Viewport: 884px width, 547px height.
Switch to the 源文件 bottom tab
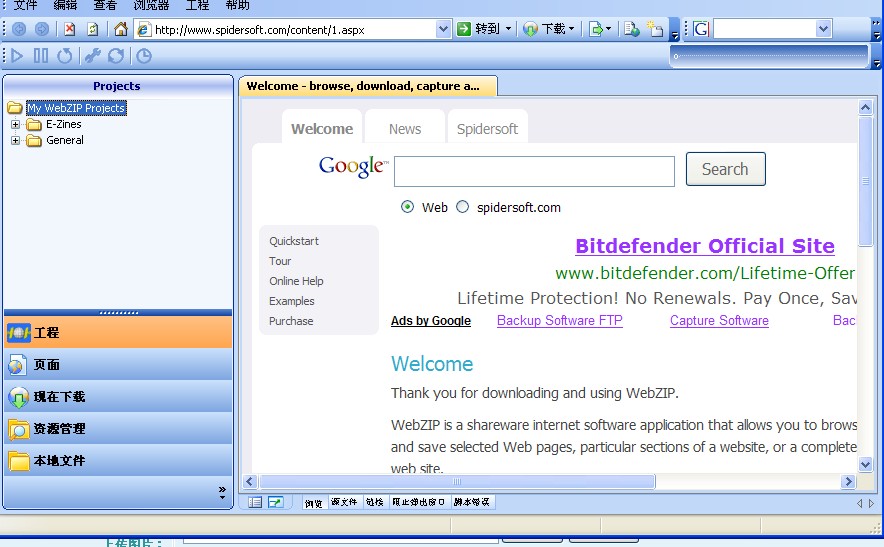click(x=344, y=502)
